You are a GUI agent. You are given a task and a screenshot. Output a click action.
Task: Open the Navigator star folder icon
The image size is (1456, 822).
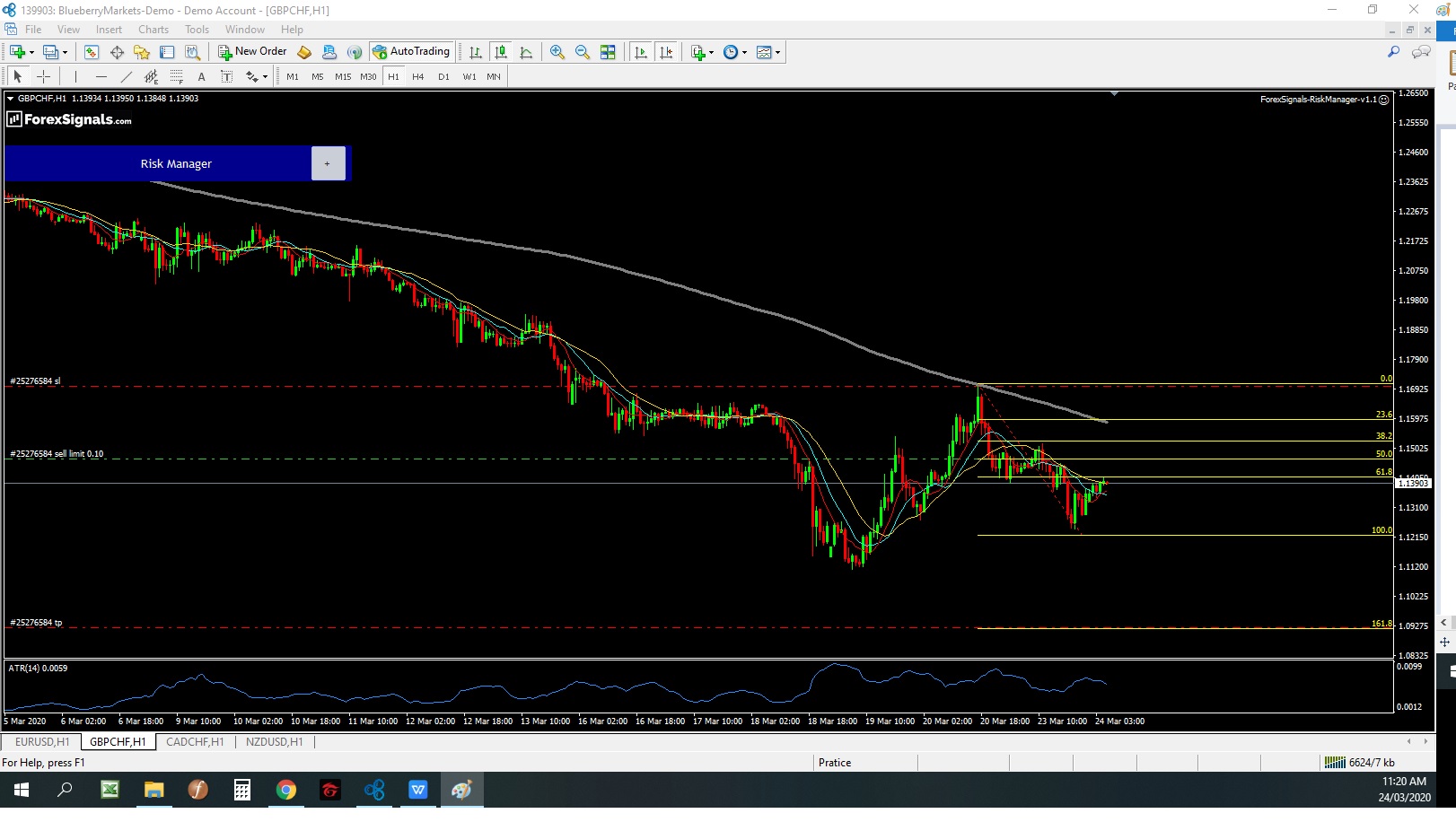(x=141, y=52)
